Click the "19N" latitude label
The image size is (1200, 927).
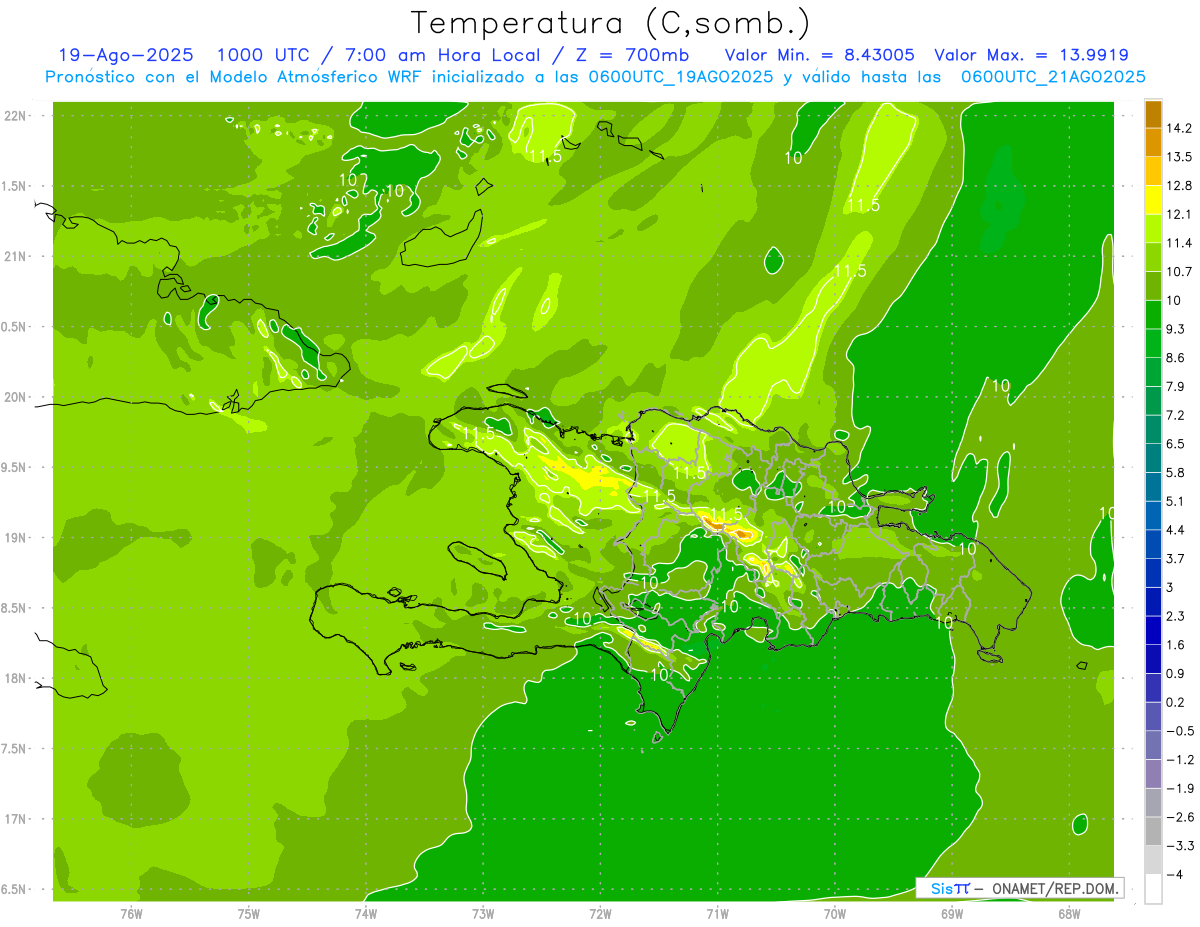pyautogui.click(x=17, y=538)
